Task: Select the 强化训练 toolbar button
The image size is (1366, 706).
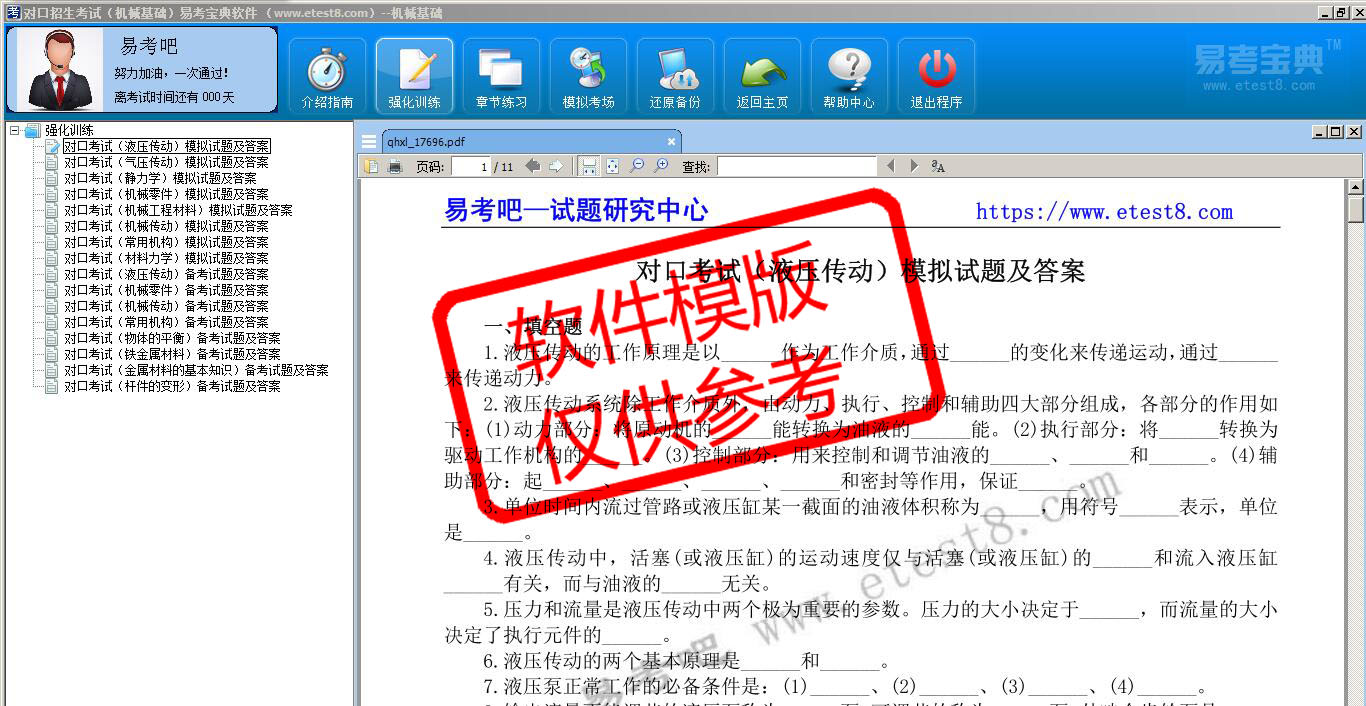Action: pyautogui.click(x=414, y=76)
